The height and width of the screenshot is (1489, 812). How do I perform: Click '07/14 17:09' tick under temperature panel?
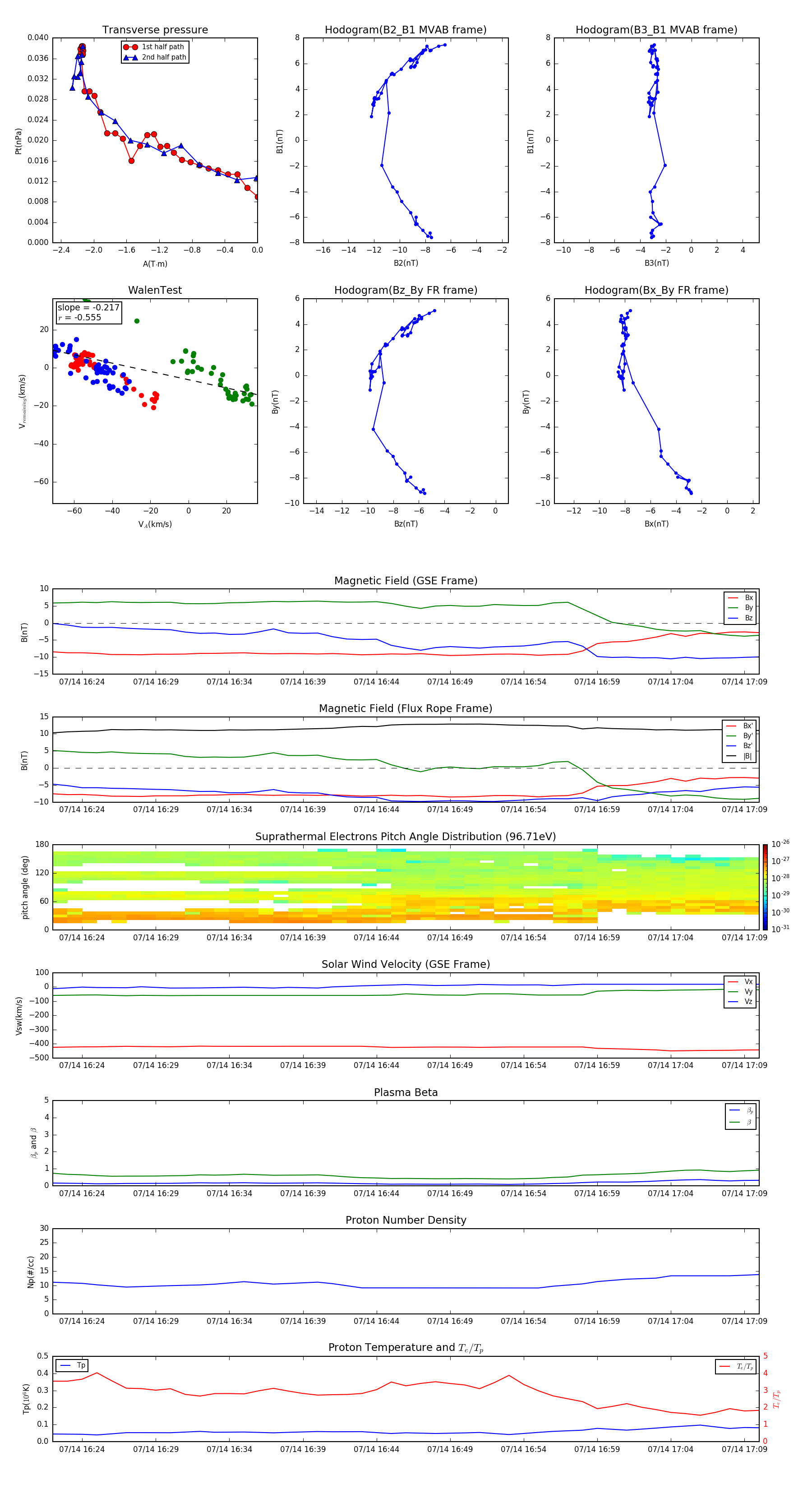744,1449
